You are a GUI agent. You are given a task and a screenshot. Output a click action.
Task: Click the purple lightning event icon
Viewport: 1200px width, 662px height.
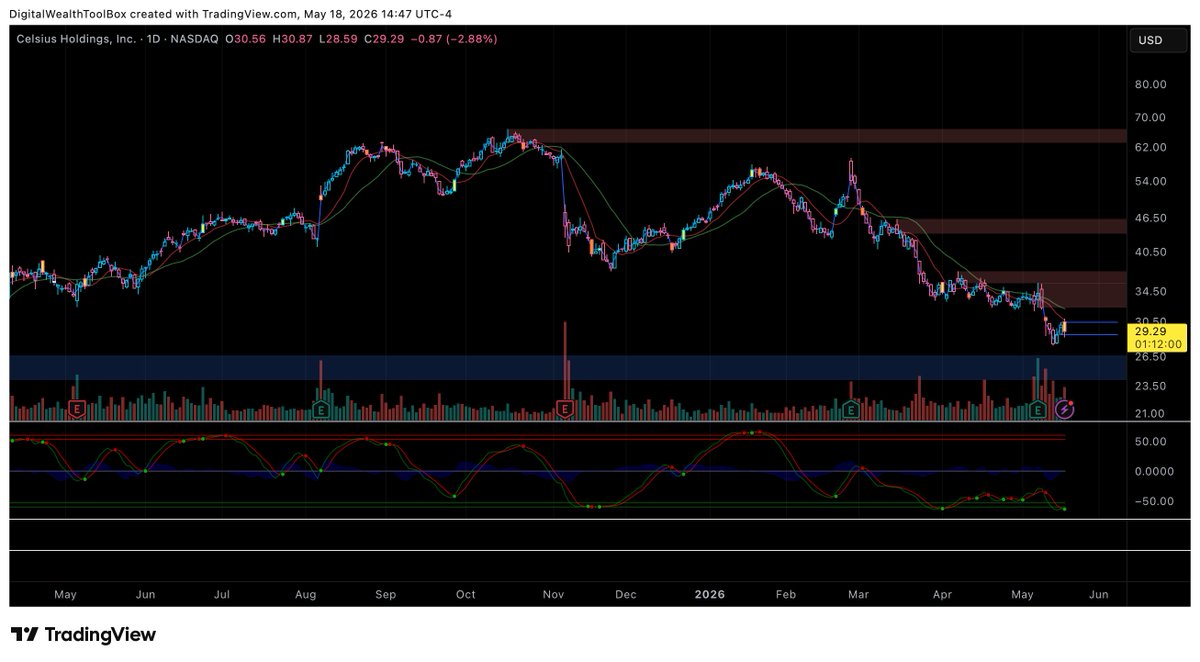click(1066, 409)
